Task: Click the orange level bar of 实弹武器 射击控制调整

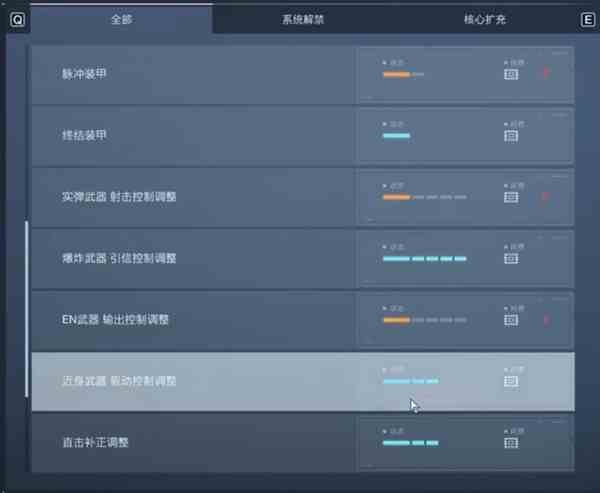Action: point(396,197)
